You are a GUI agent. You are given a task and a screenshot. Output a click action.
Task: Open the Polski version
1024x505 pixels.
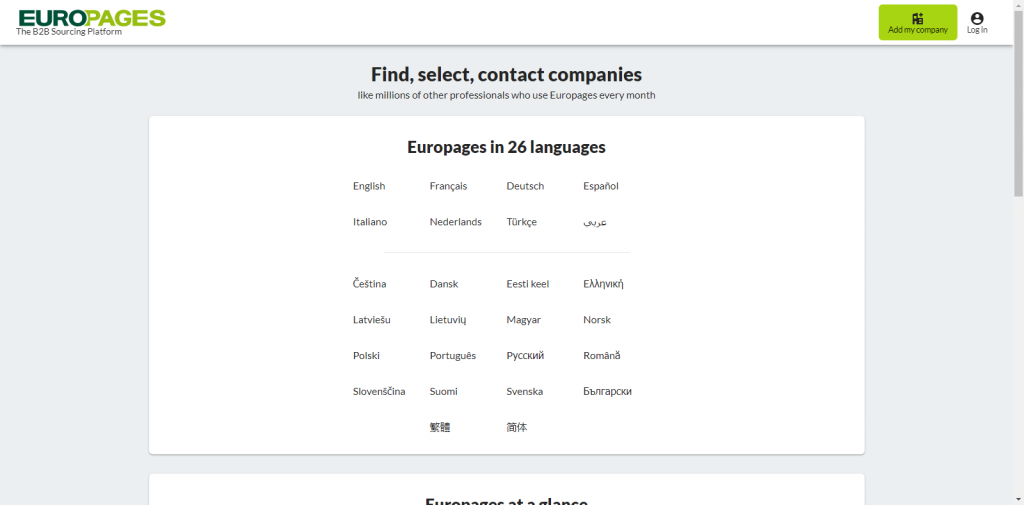(366, 356)
